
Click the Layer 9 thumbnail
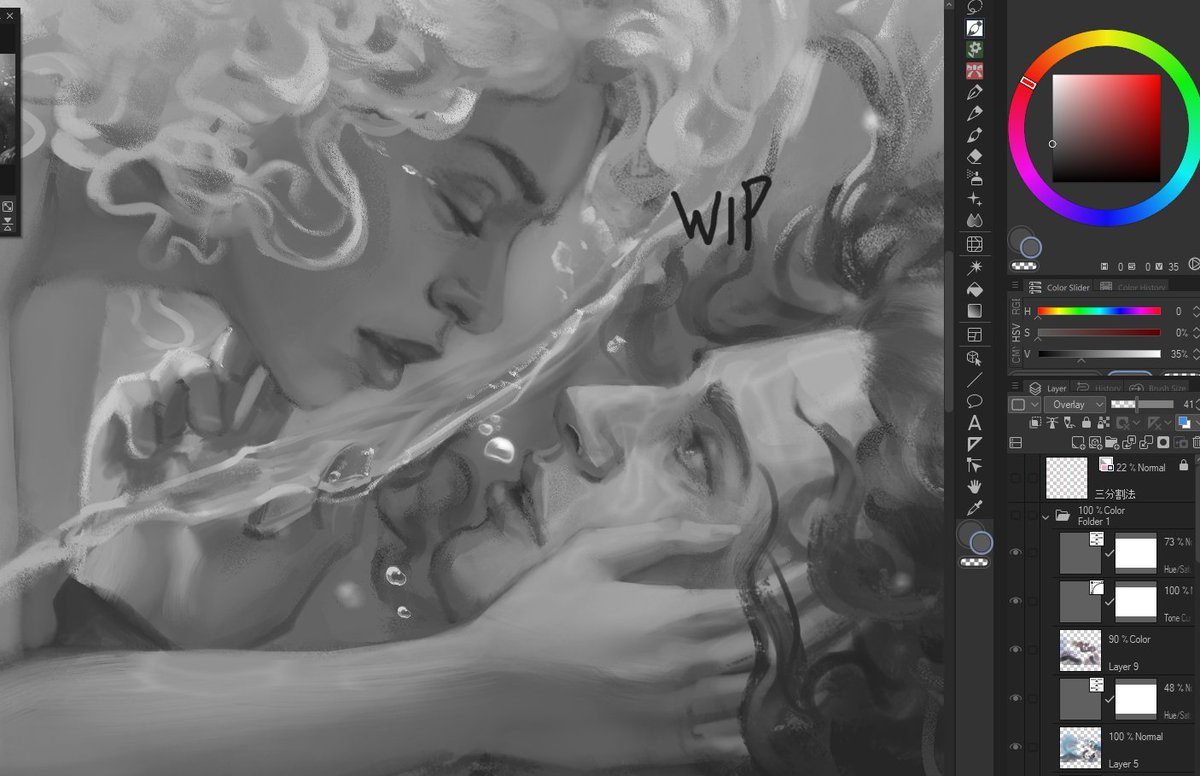[1080, 650]
